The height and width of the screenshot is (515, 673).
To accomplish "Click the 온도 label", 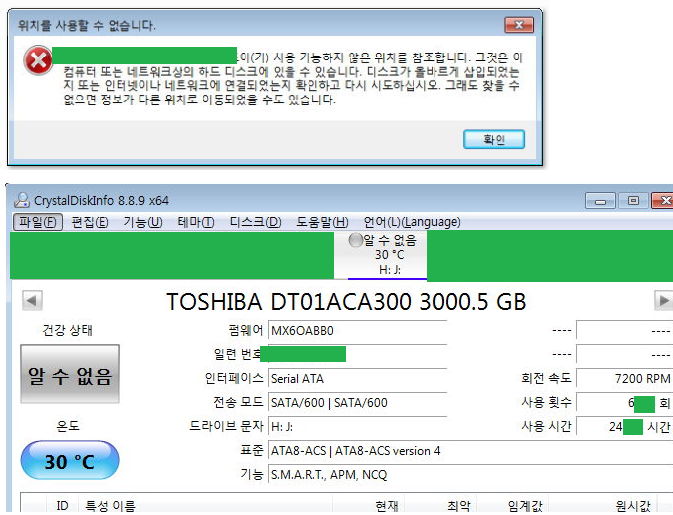I will click(68, 426).
